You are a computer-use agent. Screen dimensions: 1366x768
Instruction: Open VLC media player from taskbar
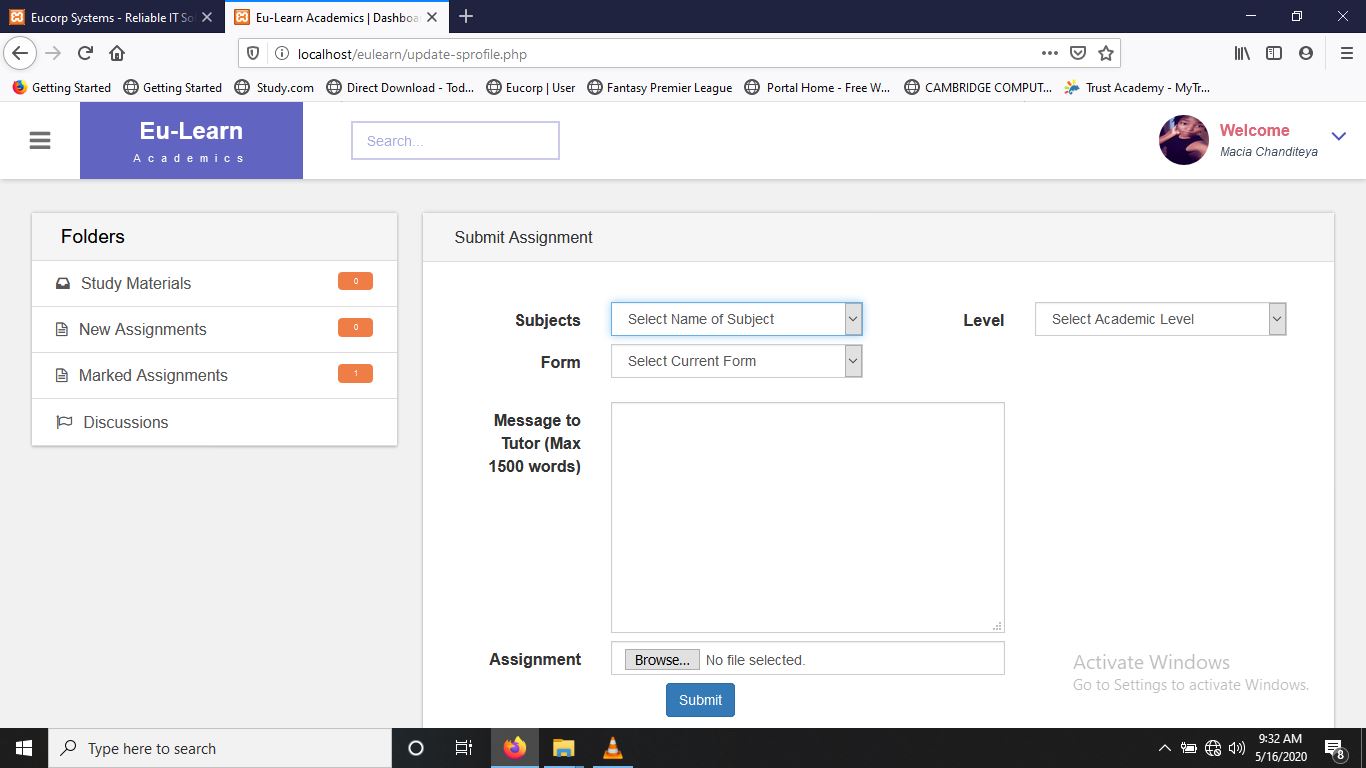click(x=613, y=748)
